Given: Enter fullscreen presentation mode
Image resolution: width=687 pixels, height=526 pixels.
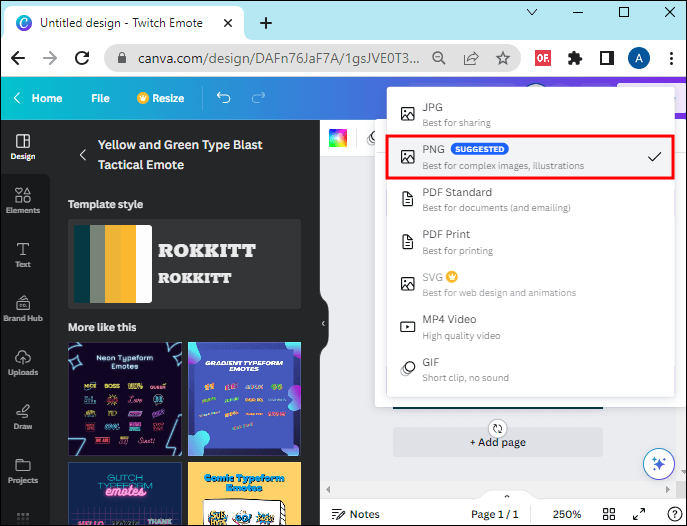Looking at the screenshot, I should [639, 514].
